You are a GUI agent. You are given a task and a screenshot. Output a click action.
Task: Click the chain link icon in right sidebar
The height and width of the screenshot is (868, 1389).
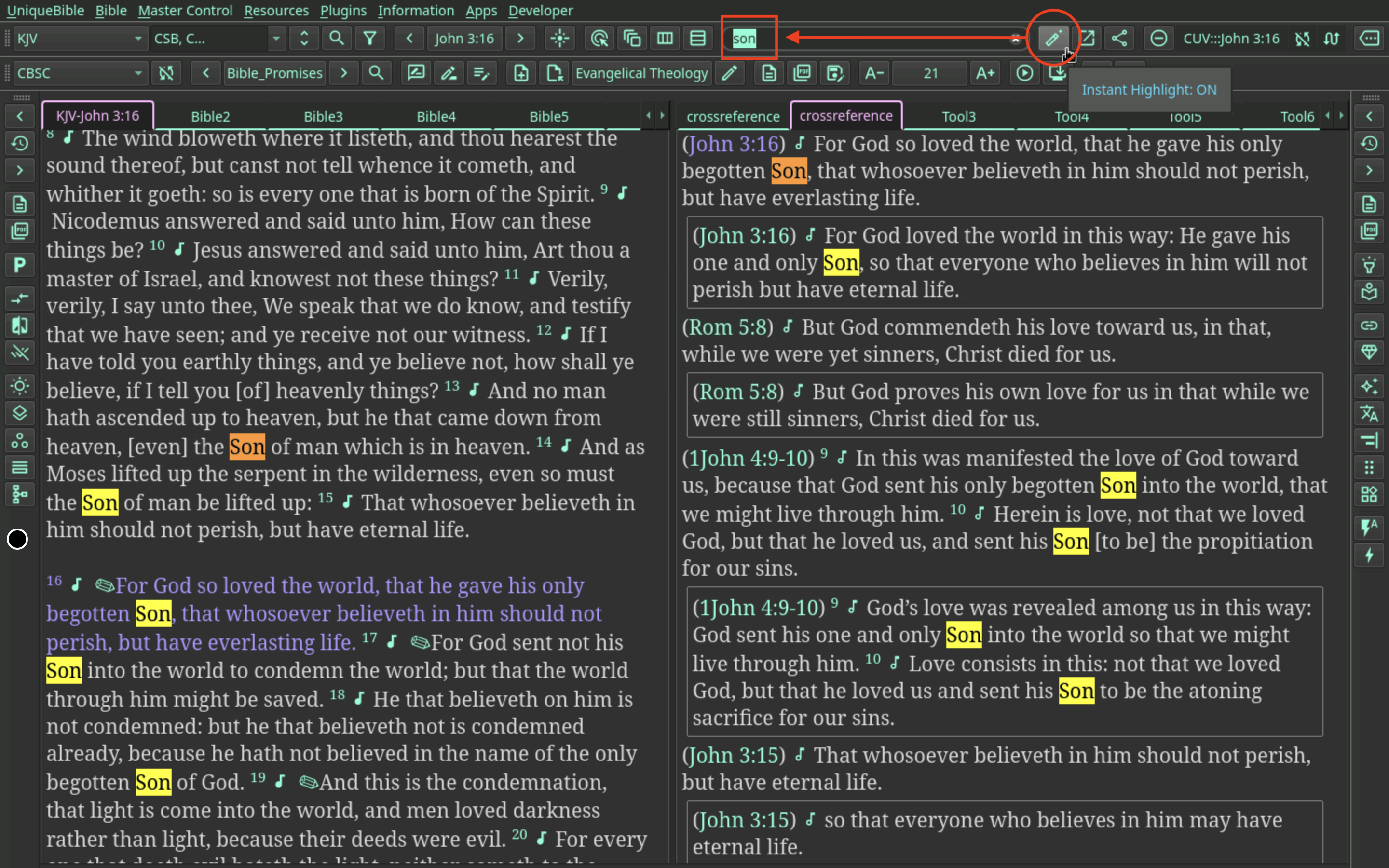(1369, 325)
